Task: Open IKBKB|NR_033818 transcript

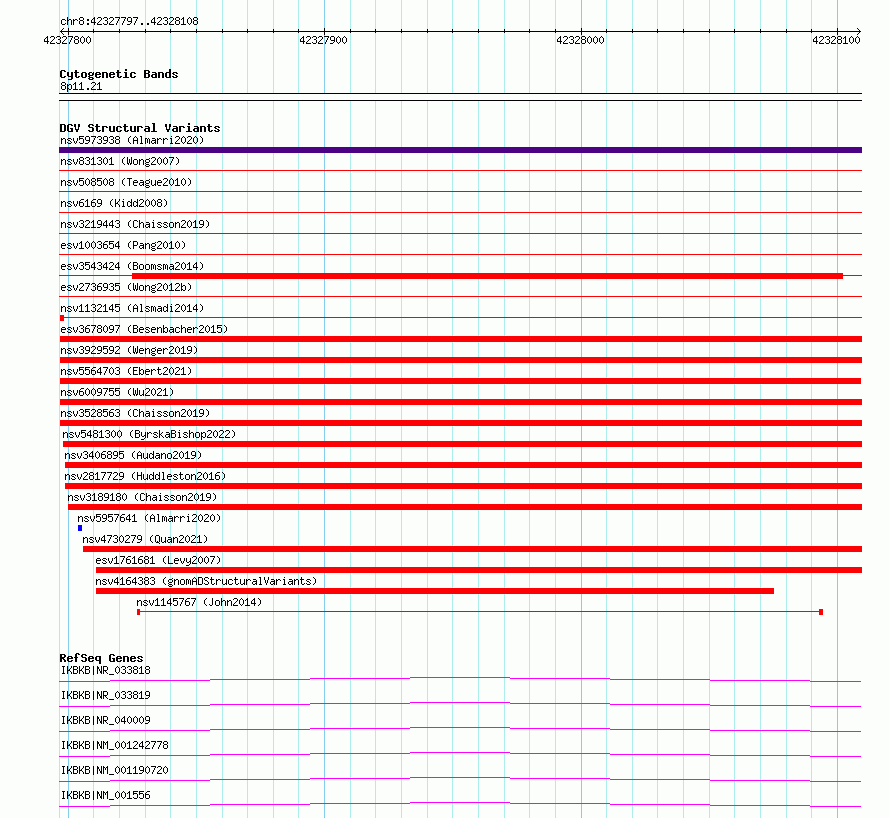Action: pos(106,670)
